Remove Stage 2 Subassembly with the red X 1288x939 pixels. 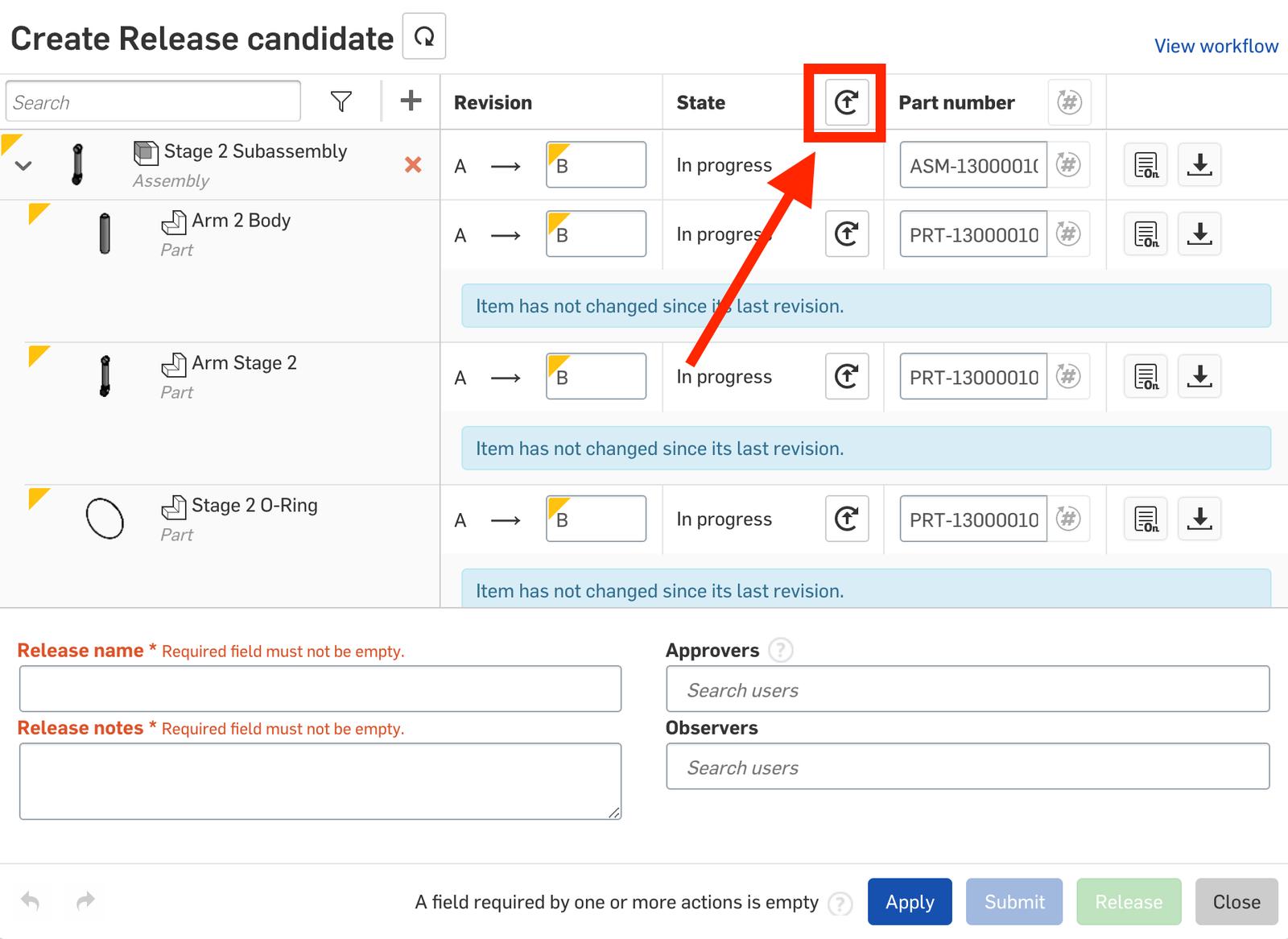(413, 165)
